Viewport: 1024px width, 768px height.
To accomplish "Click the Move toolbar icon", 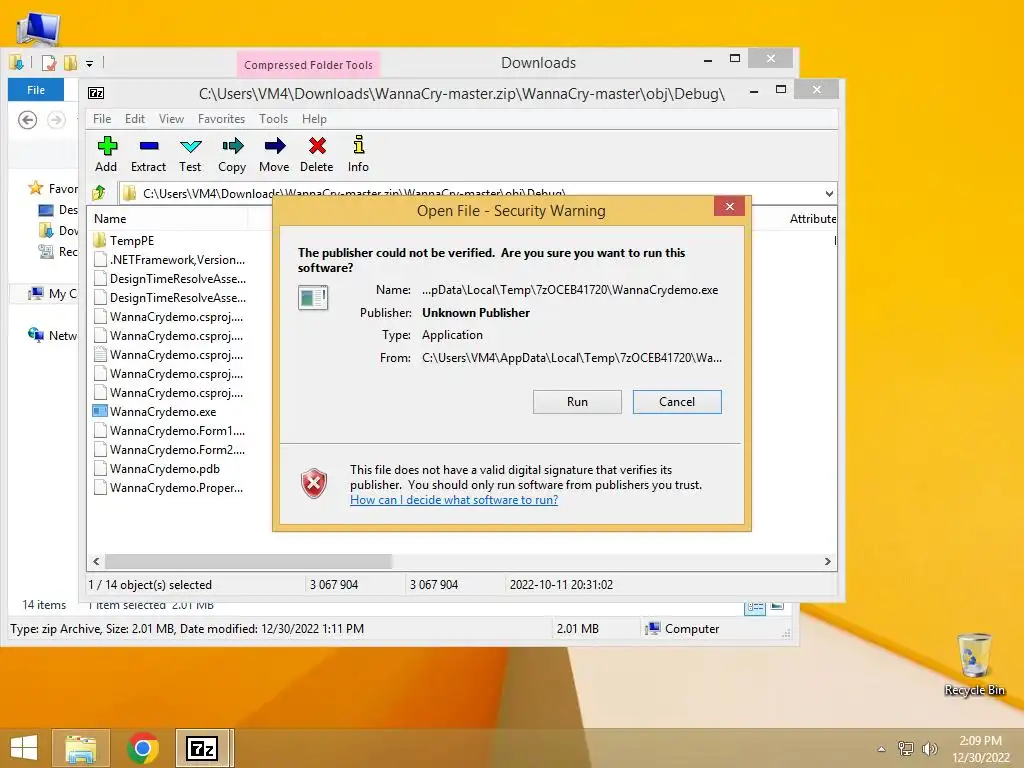I will tap(275, 146).
